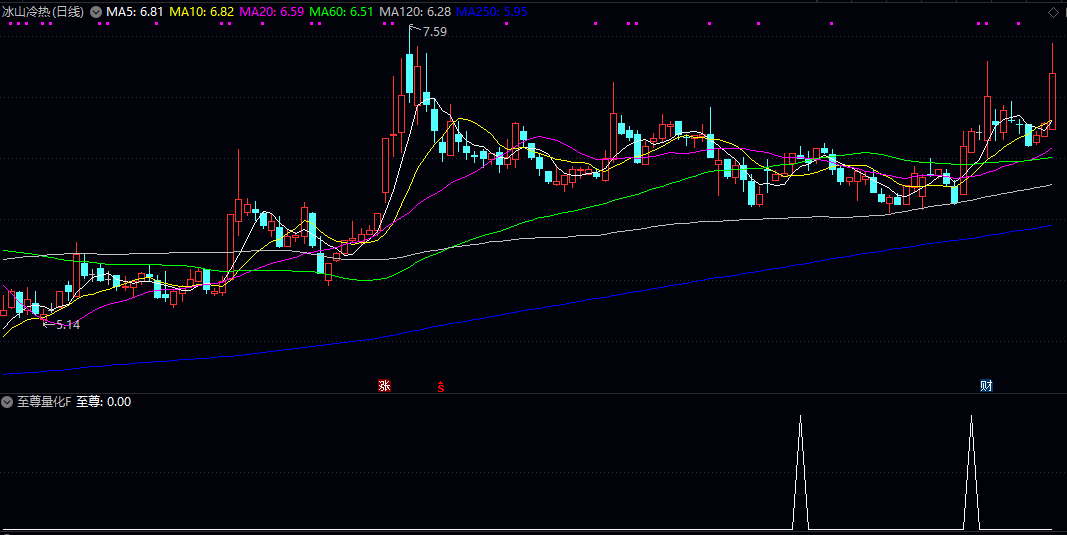Click the magenta MA20: 6.59 label
Viewport: 1067px width, 535px height.
272,12
